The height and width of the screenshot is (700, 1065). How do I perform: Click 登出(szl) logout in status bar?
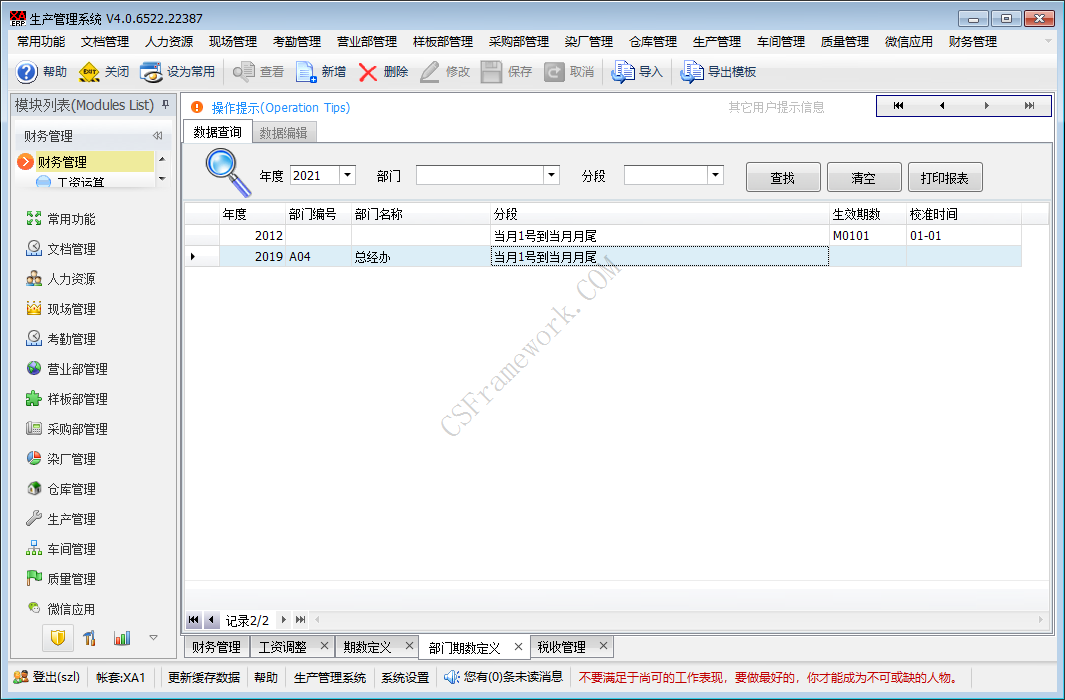click(48, 677)
